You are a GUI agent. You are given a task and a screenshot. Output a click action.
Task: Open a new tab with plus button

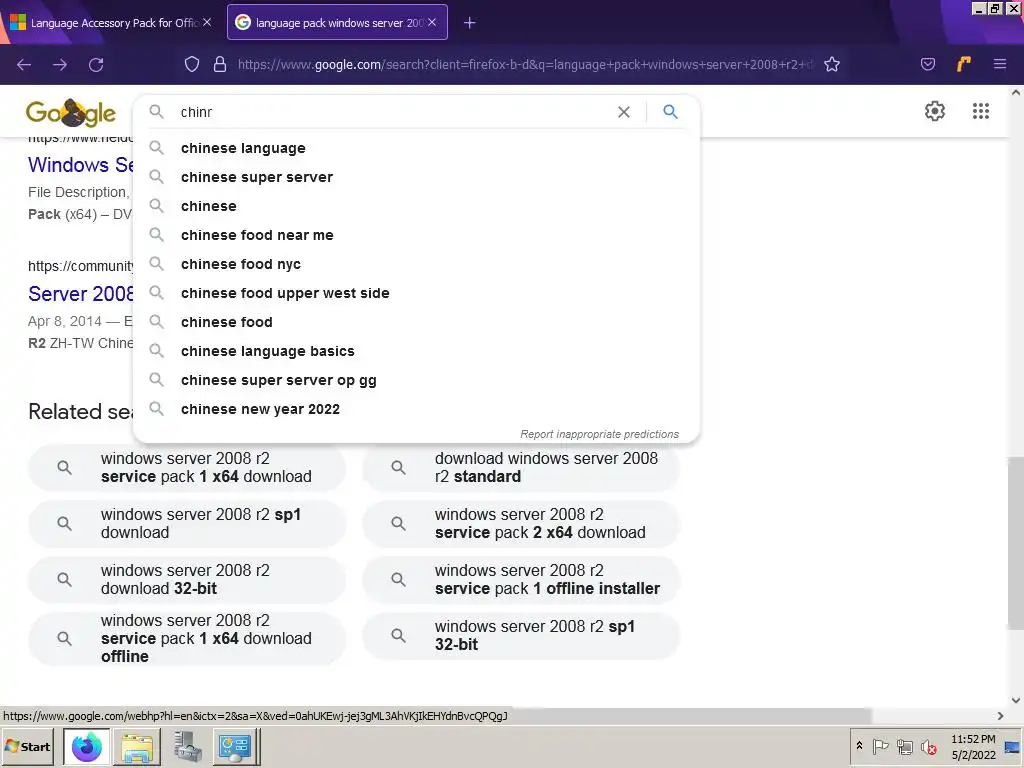(x=470, y=23)
